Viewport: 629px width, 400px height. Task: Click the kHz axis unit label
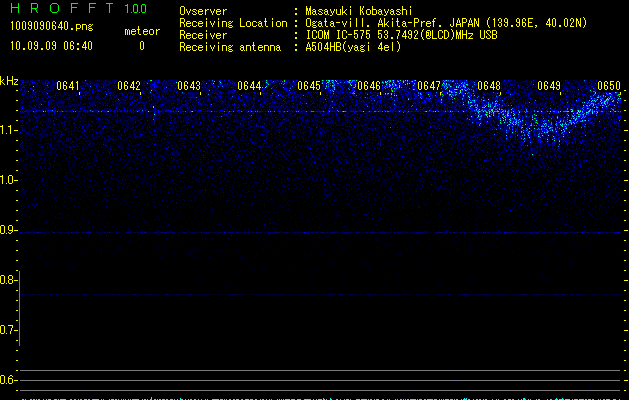[x=9, y=81]
